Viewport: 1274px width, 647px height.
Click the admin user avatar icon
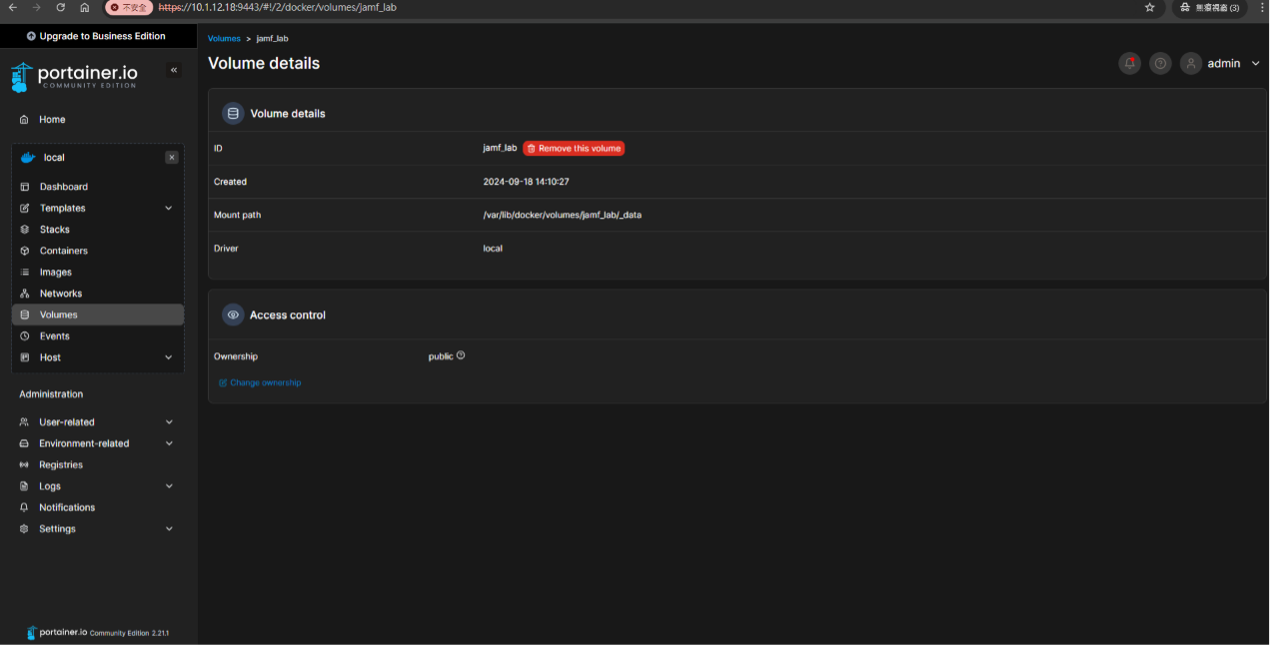point(1190,63)
